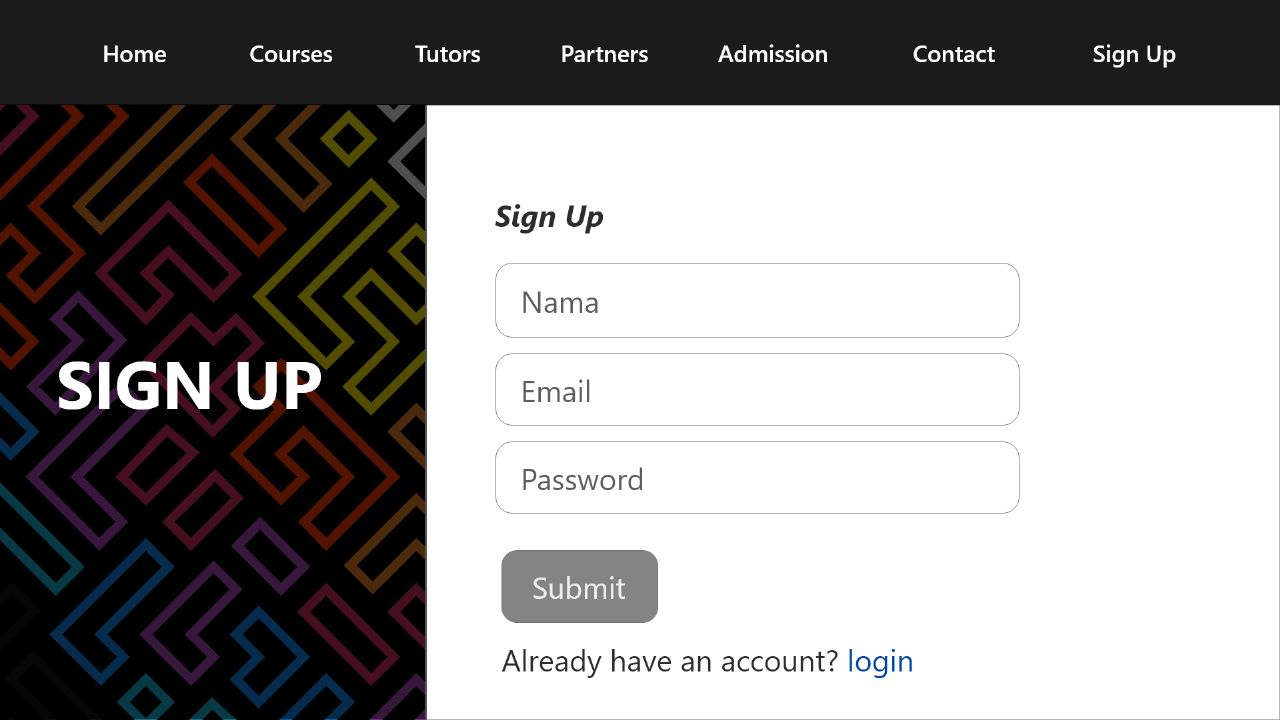The image size is (1280, 720).
Task: Focus the Nama input field
Action: click(x=757, y=301)
